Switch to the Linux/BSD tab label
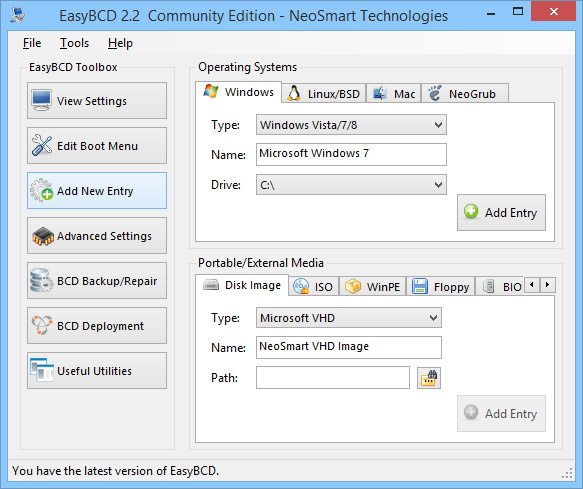This screenshot has height=489, width=583. (334, 94)
